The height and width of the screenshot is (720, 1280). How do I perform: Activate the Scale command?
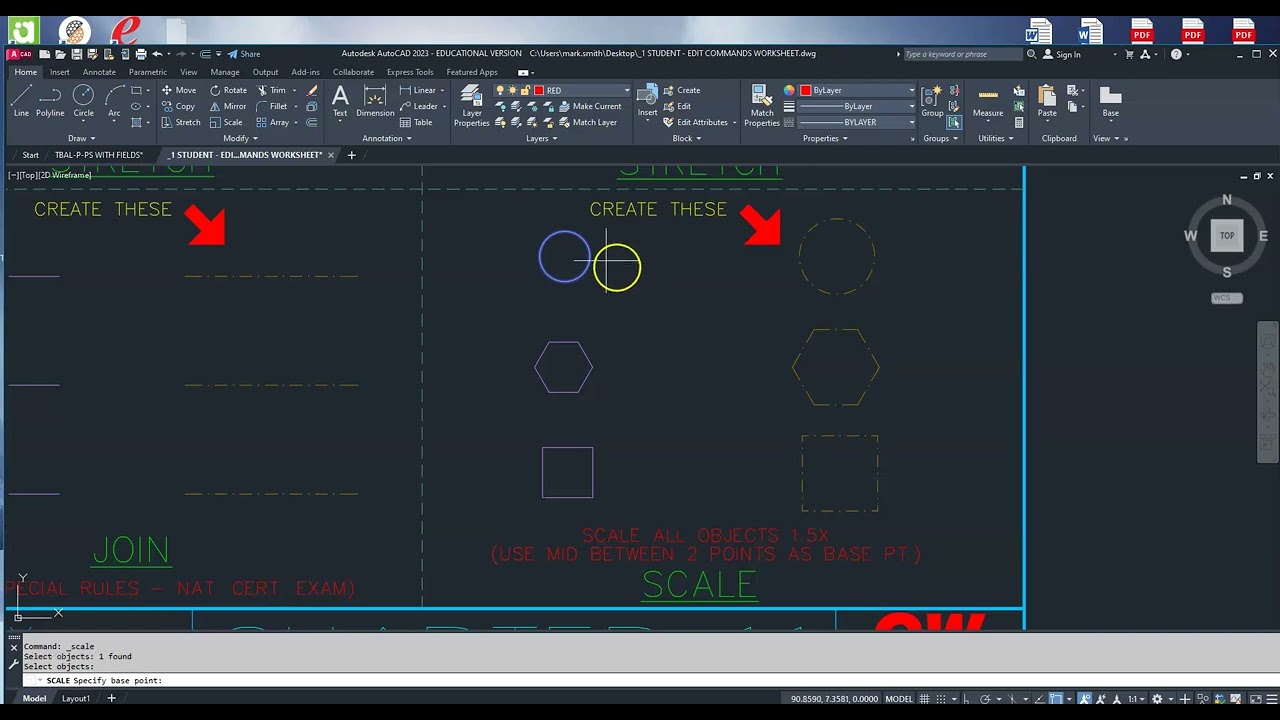click(225, 122)
